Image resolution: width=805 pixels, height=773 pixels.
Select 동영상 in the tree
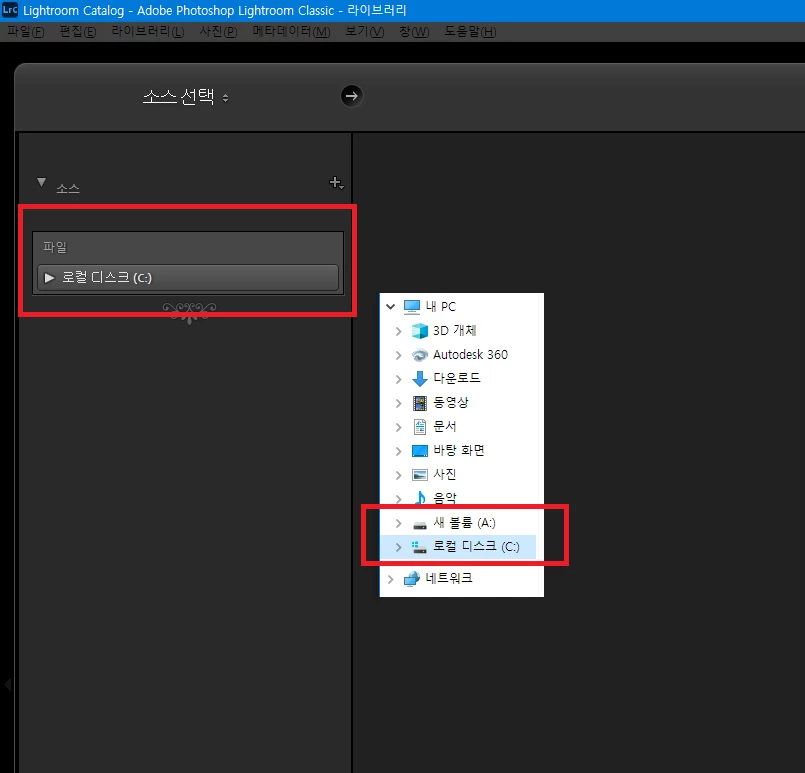[451, 402]
